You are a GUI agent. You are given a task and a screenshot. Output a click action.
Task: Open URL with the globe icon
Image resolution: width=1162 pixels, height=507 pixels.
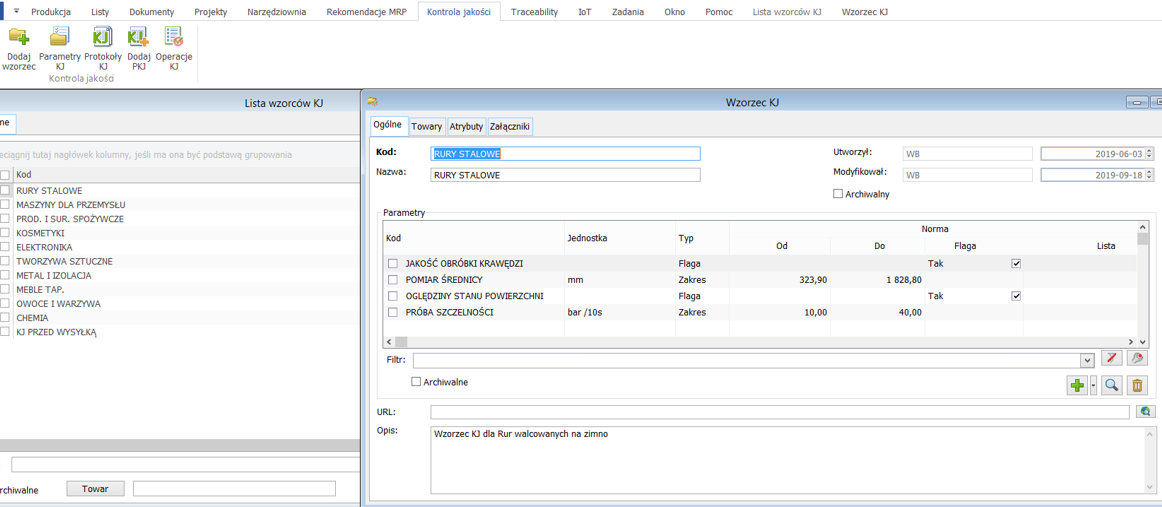[x=1146, y=411]
